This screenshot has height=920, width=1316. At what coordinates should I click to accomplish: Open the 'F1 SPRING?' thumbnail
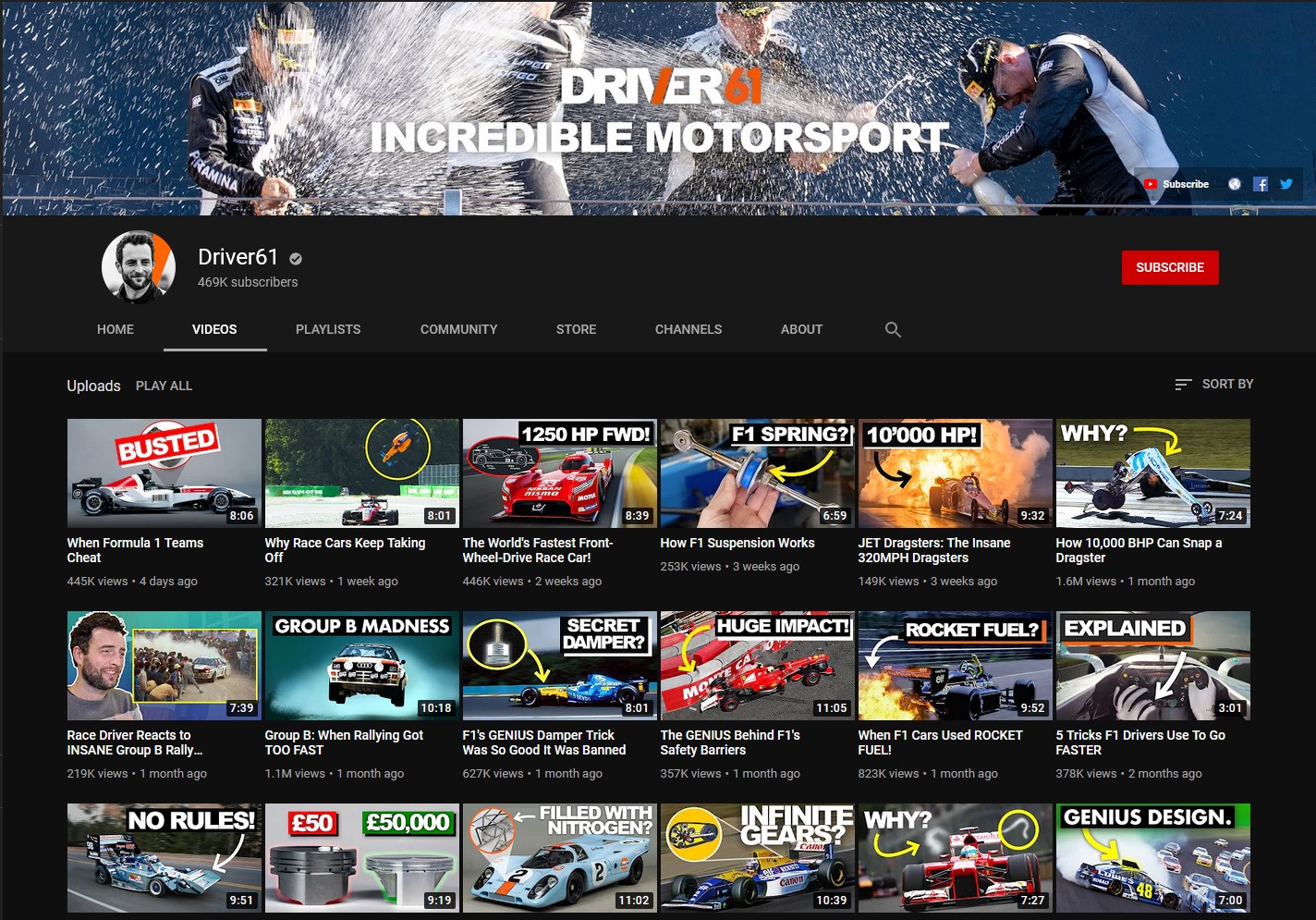coord(757,473)
